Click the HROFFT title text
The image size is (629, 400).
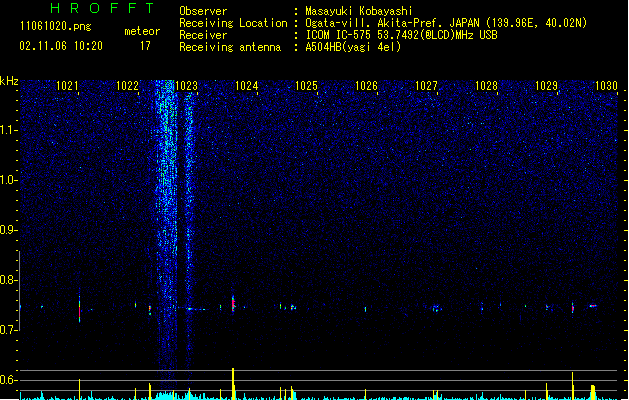(102, 8)
